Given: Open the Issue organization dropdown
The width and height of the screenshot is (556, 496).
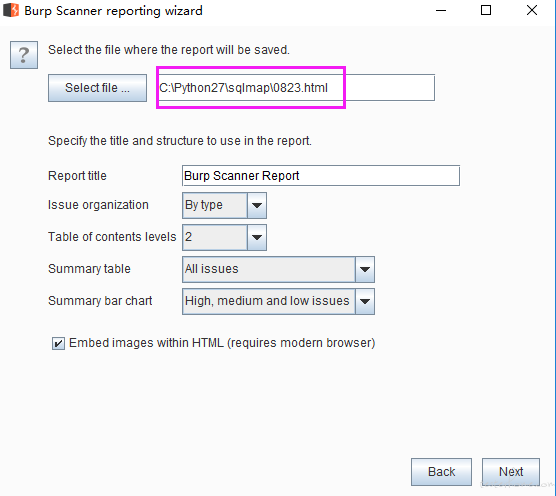Looking at the screenshot, I should coord(224,205).
